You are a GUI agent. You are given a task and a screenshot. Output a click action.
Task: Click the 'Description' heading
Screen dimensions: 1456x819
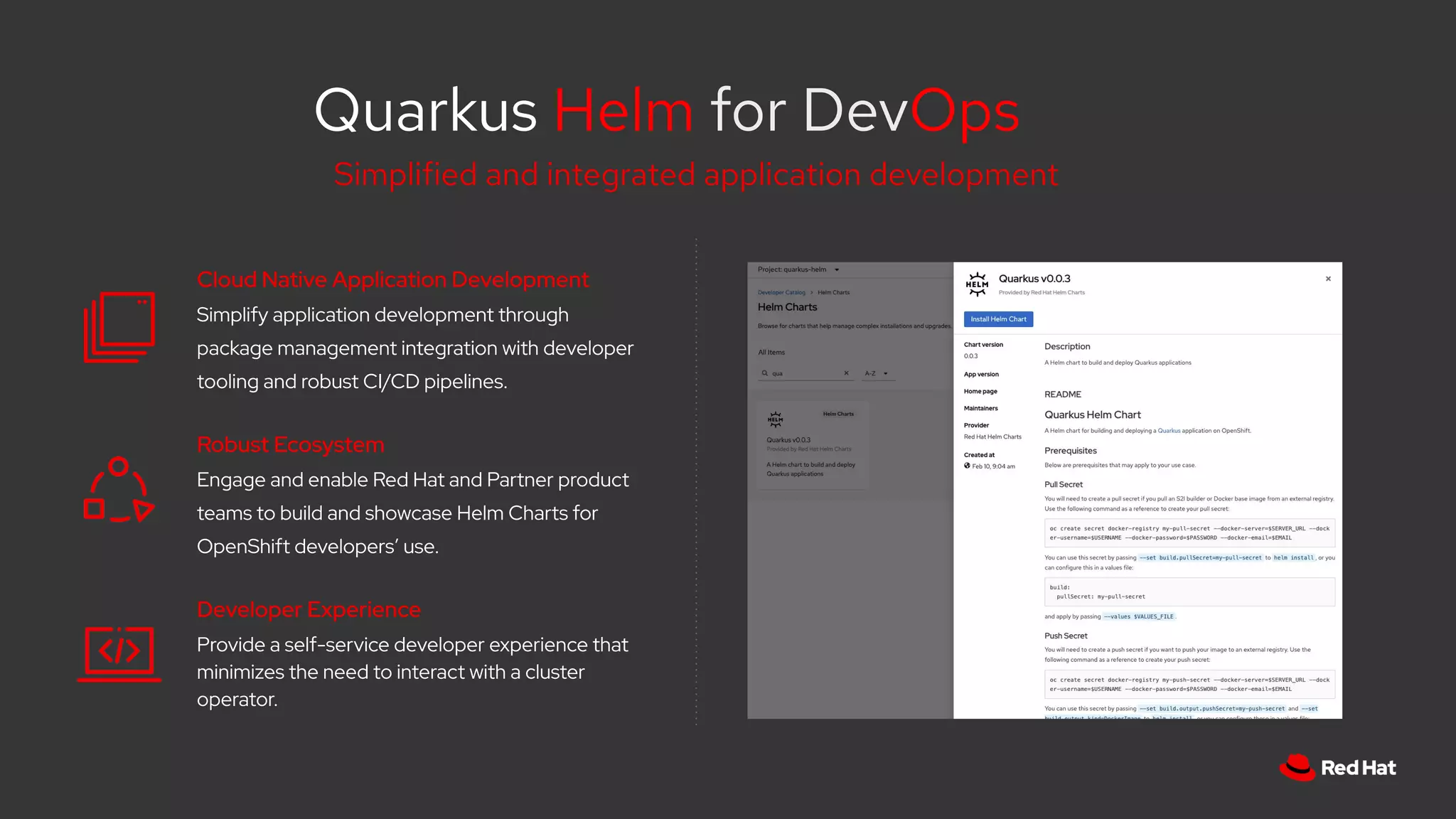1067,347
